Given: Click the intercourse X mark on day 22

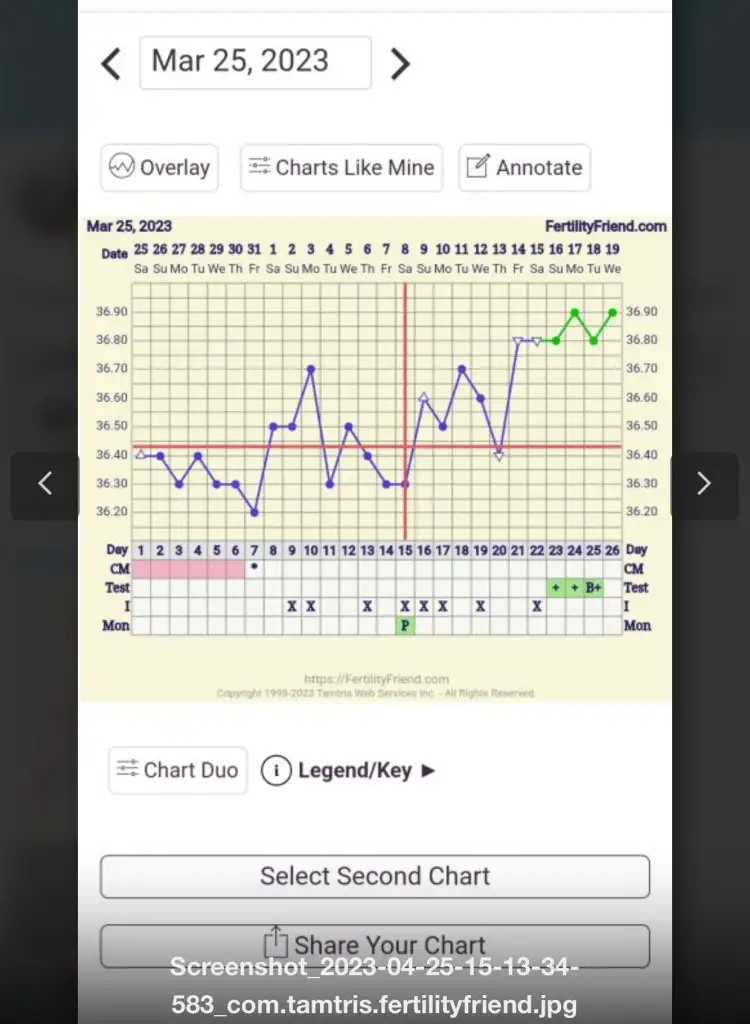Looking at the screenshot, I should point(536,607).
